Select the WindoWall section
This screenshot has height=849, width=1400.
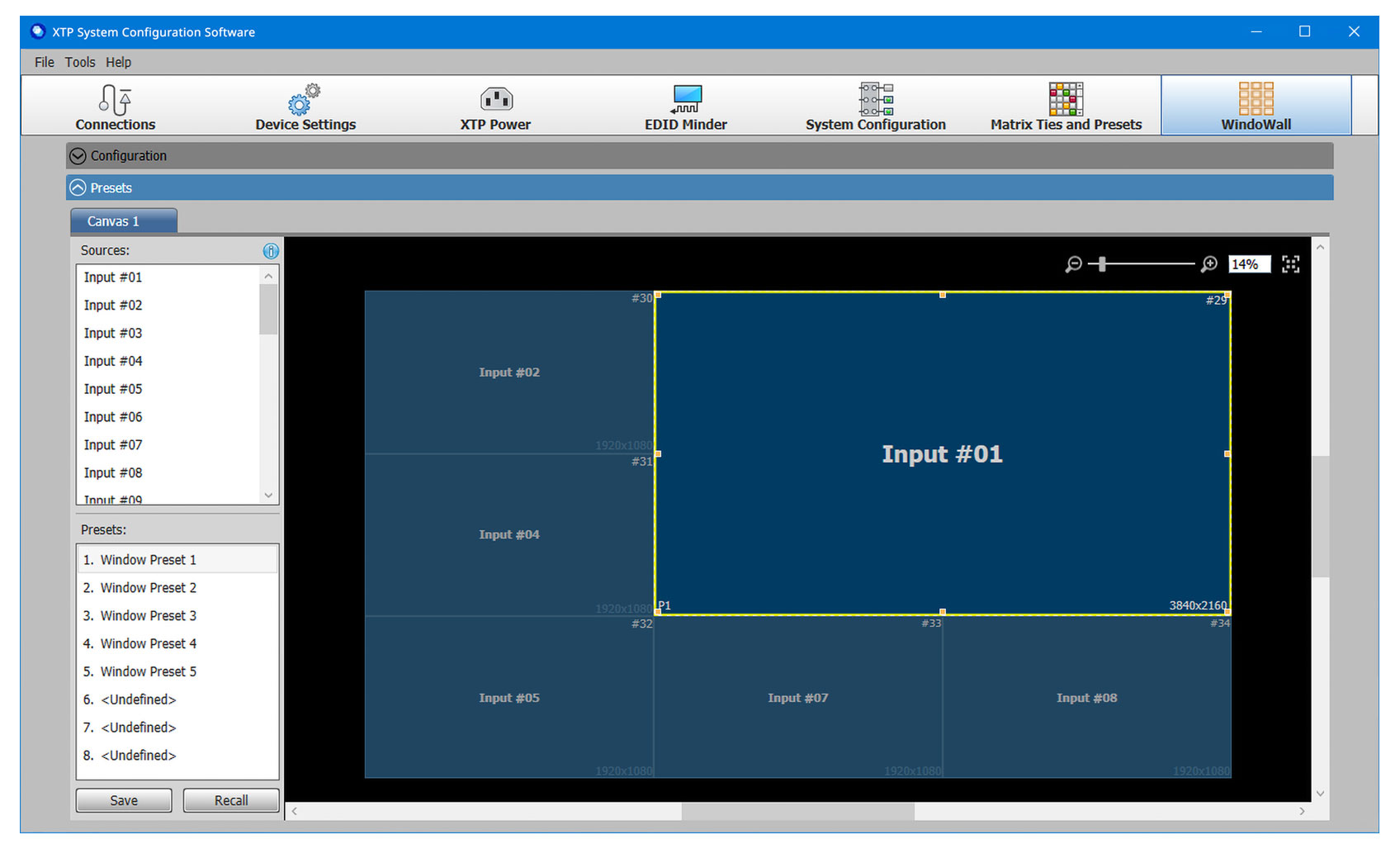tap(1256, 106)
